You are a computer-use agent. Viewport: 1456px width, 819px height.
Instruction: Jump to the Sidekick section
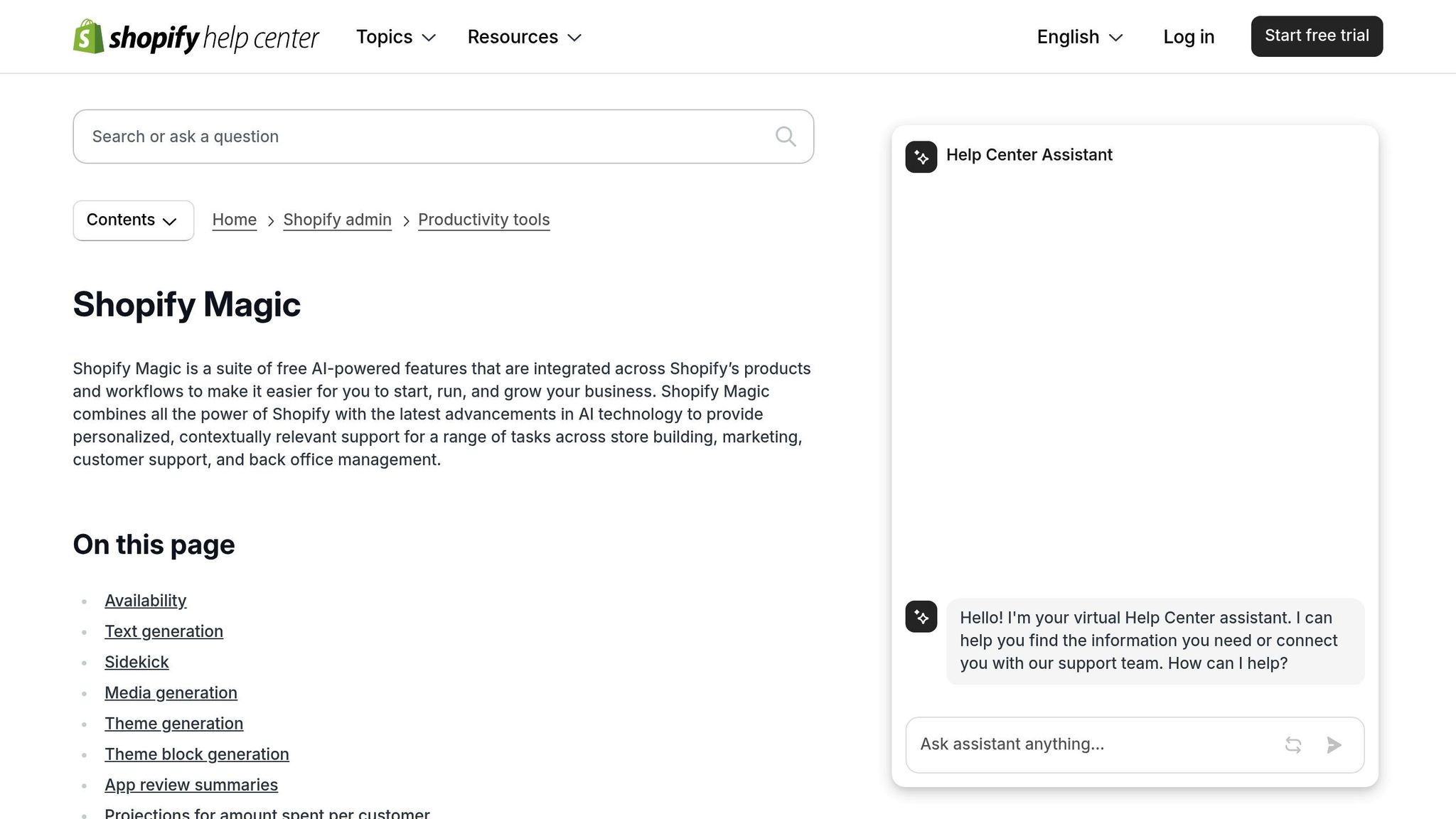[136, 662]
